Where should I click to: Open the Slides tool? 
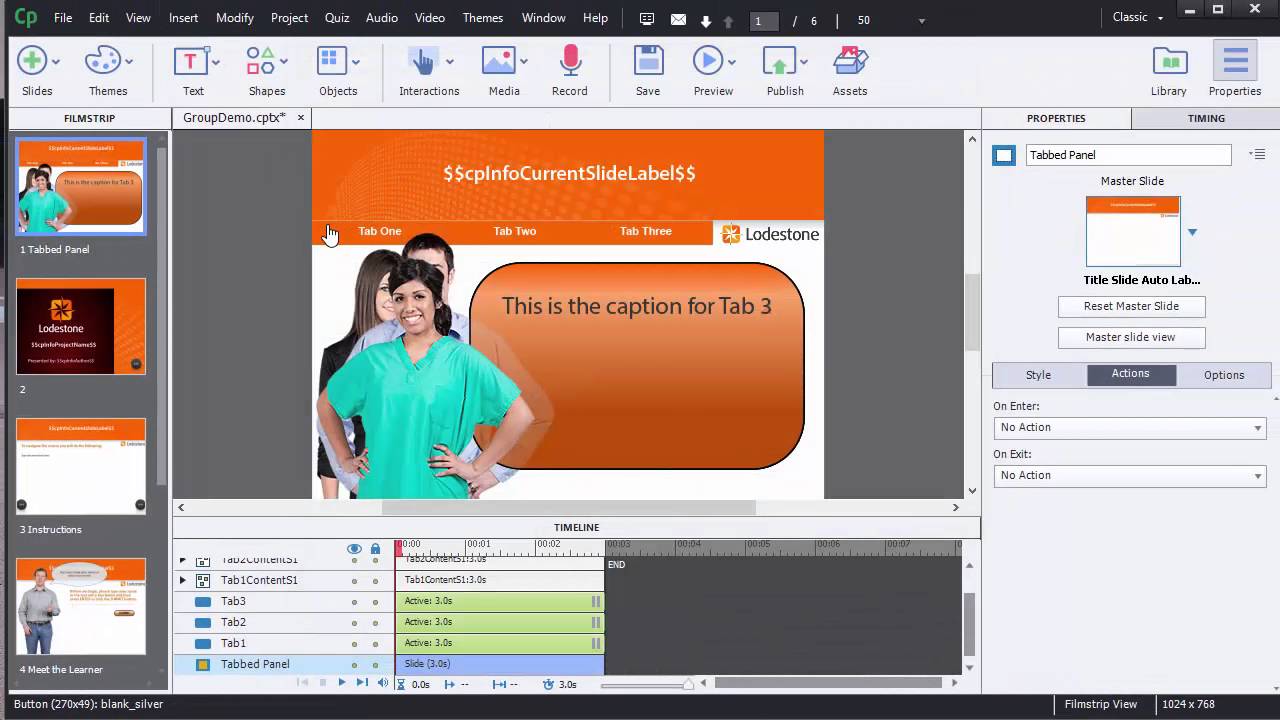tap(32, 61)
